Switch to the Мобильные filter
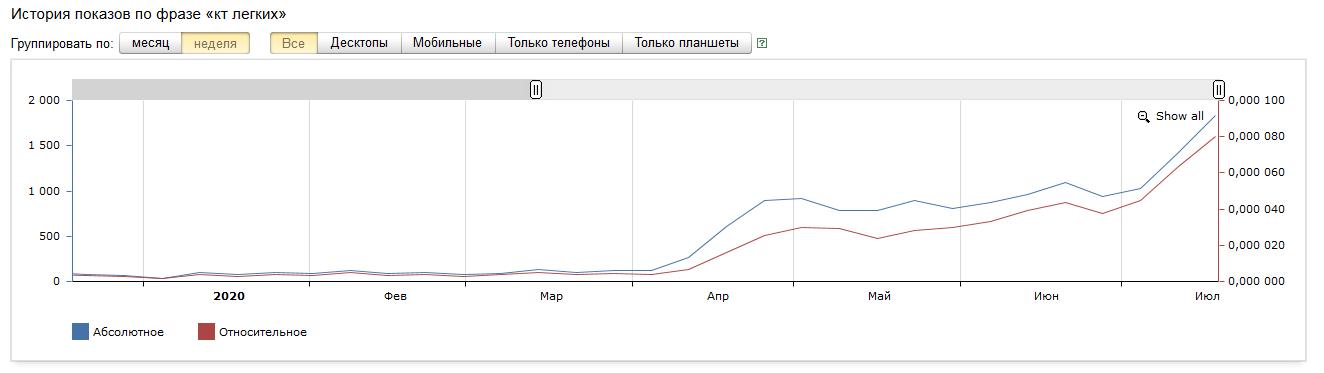Viewport: 1324px width, 373px height. tap(447, 43)
